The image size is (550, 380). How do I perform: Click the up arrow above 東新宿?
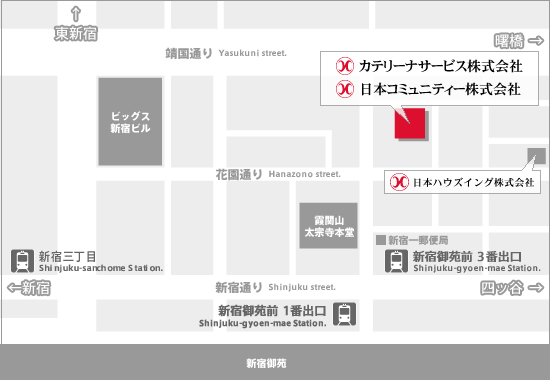tap(76, 14)
